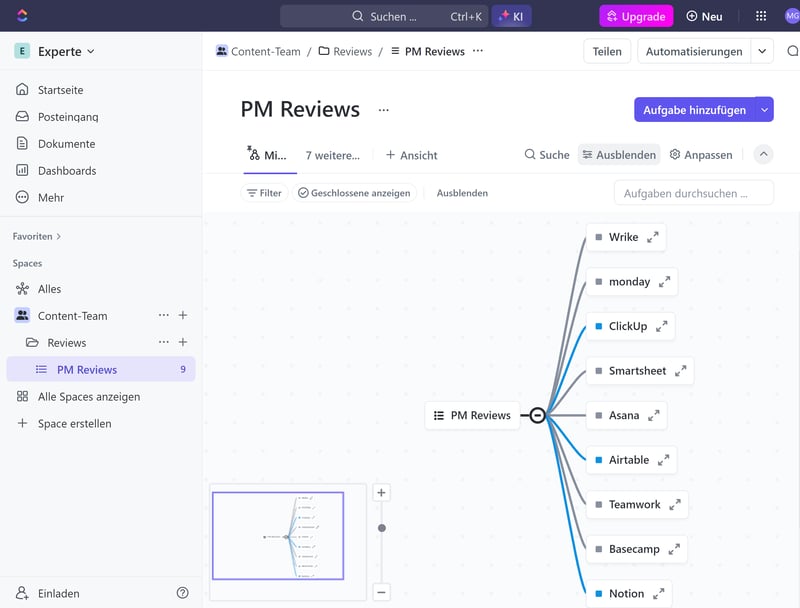Open Aufgabe hinzufügen dropdown arrow
This screenshot has width=800, height=608.
tap(764, 110)
